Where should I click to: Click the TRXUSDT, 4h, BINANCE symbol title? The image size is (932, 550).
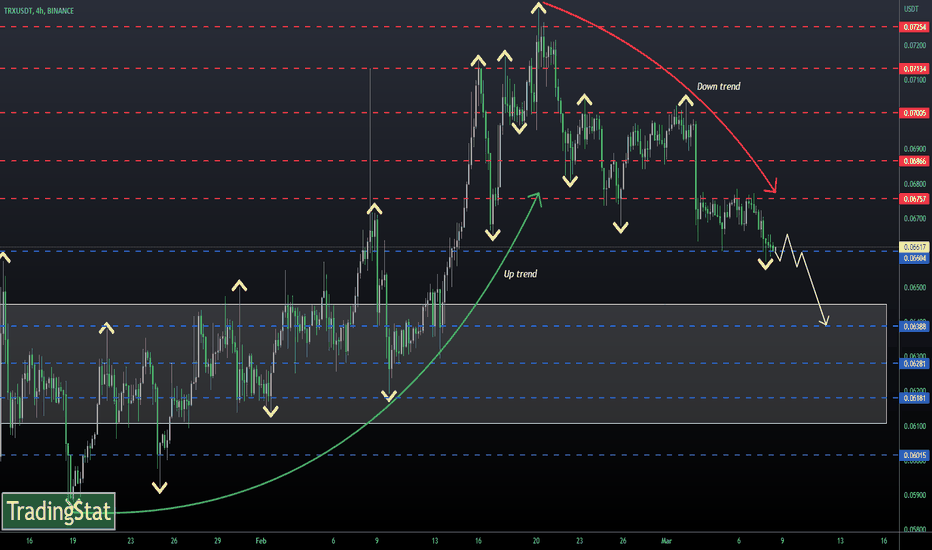pyautogui.click(x=39, y=11)
